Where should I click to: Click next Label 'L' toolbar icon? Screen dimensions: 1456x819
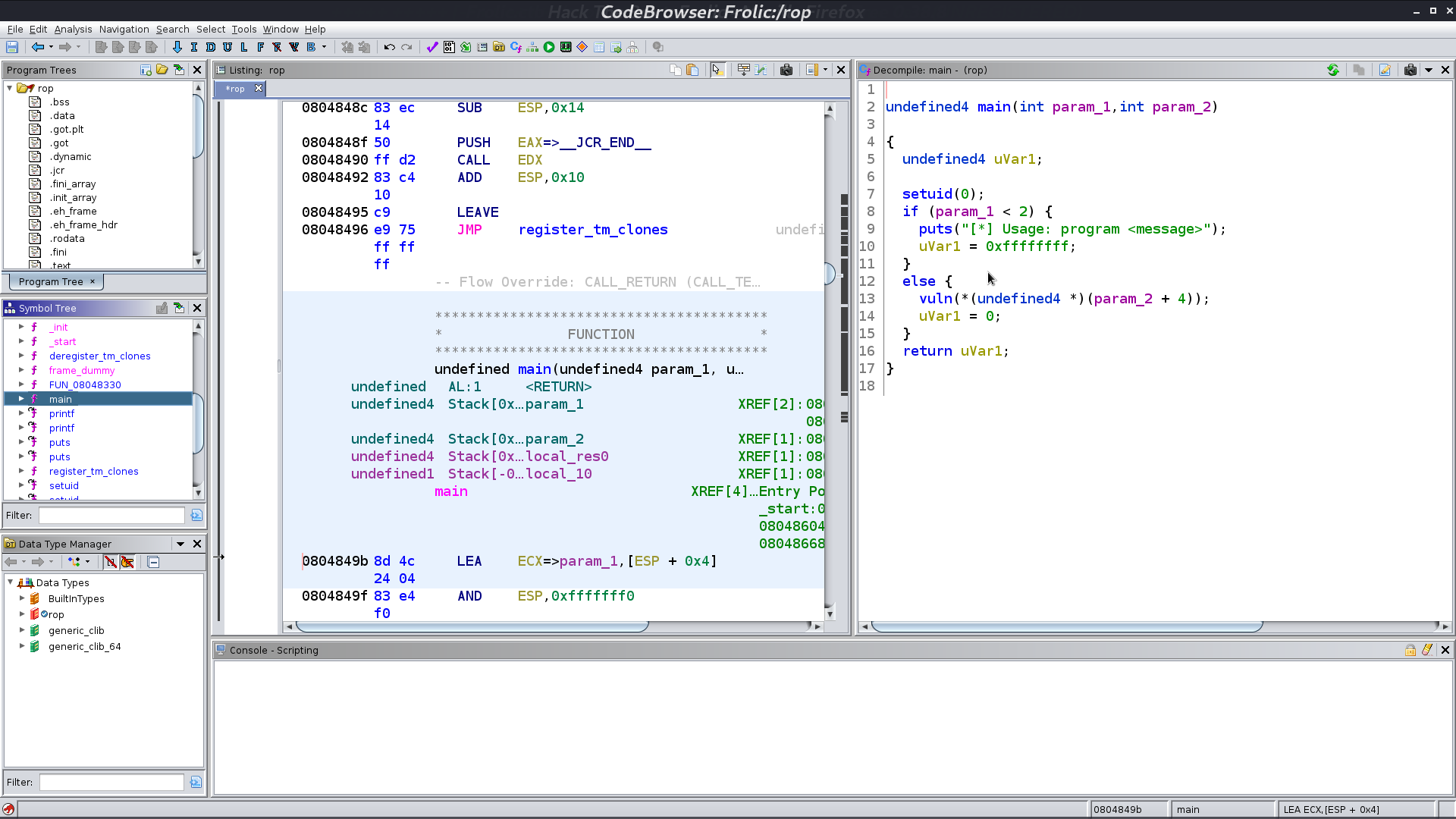point(244,47)
